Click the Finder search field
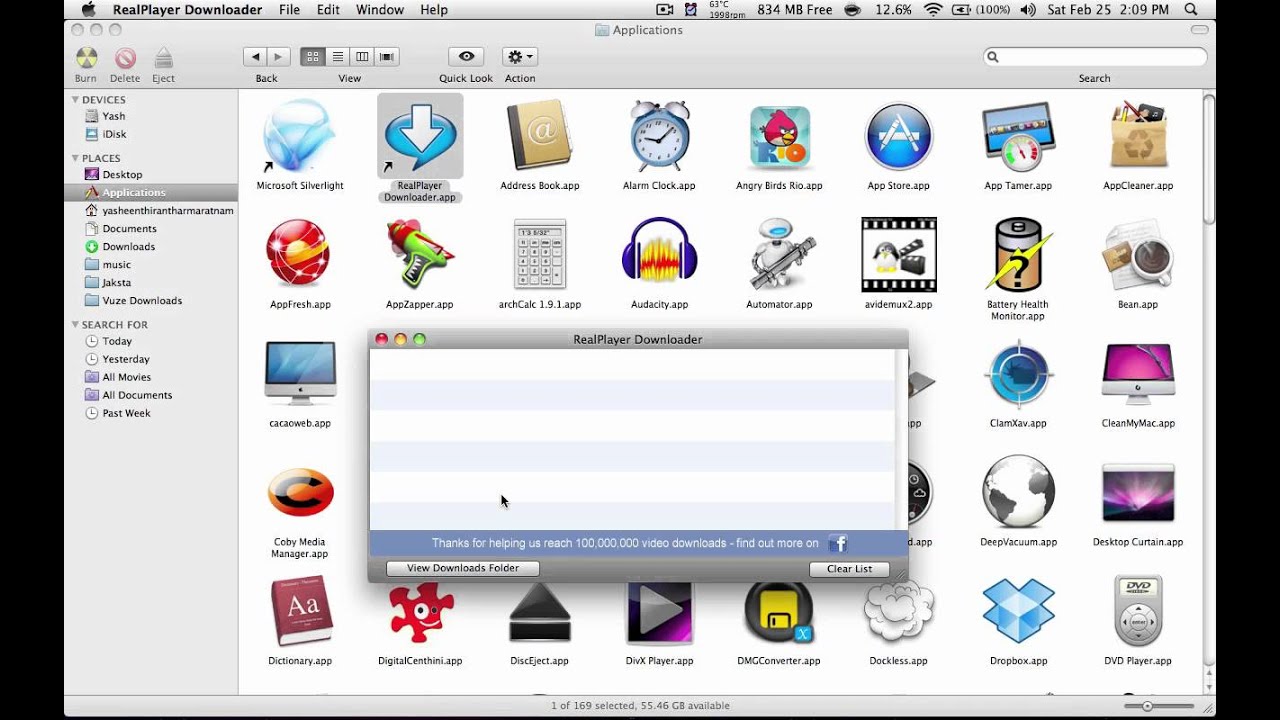This screenshot has width=1280, height=720. [1094, 57]
